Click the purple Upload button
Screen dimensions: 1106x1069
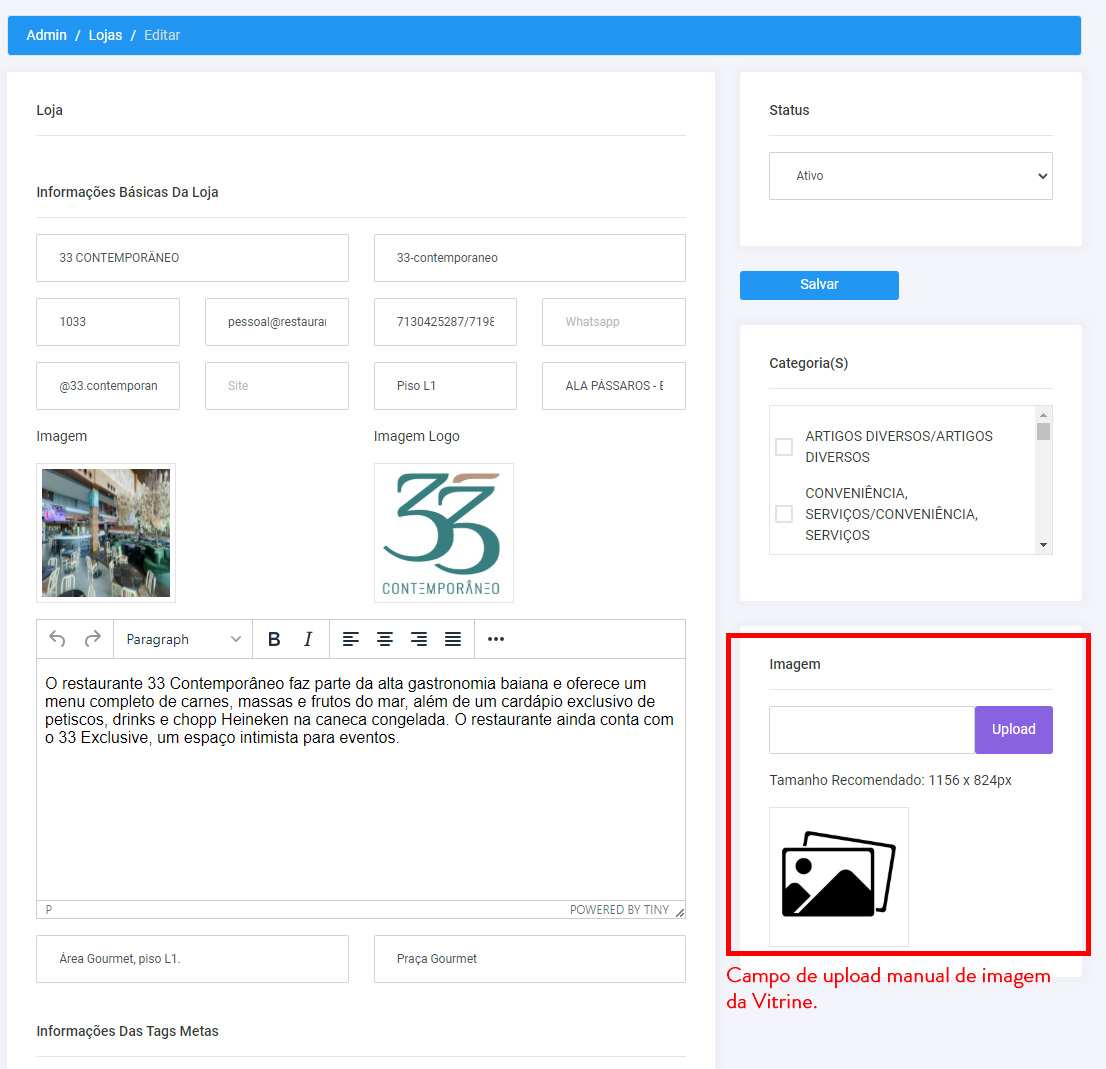[x=1014, y=730]
